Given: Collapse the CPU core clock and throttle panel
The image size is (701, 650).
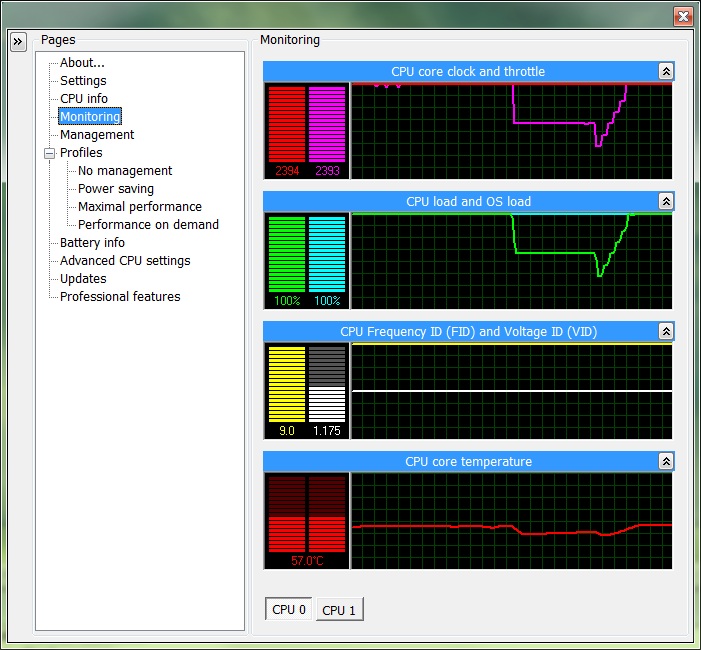Looking at the screenshot, I should click(666, 71).
